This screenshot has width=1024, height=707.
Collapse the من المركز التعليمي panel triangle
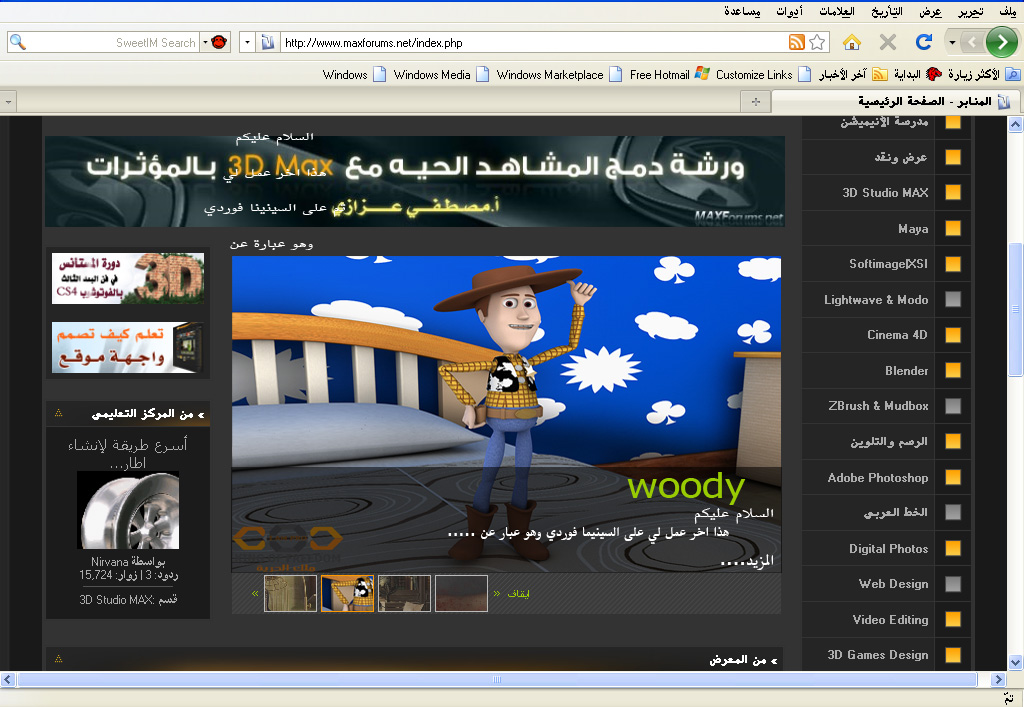pyautogui.click(x=58, y=413)
